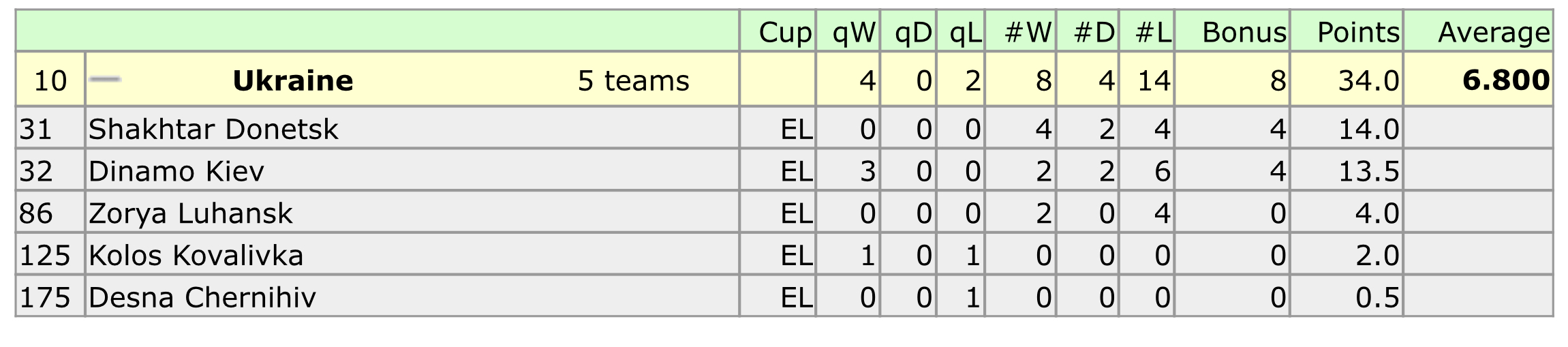1568x347 pixels.
Task: Select the Zorya Luhansk team name
Action: [190, 213]
